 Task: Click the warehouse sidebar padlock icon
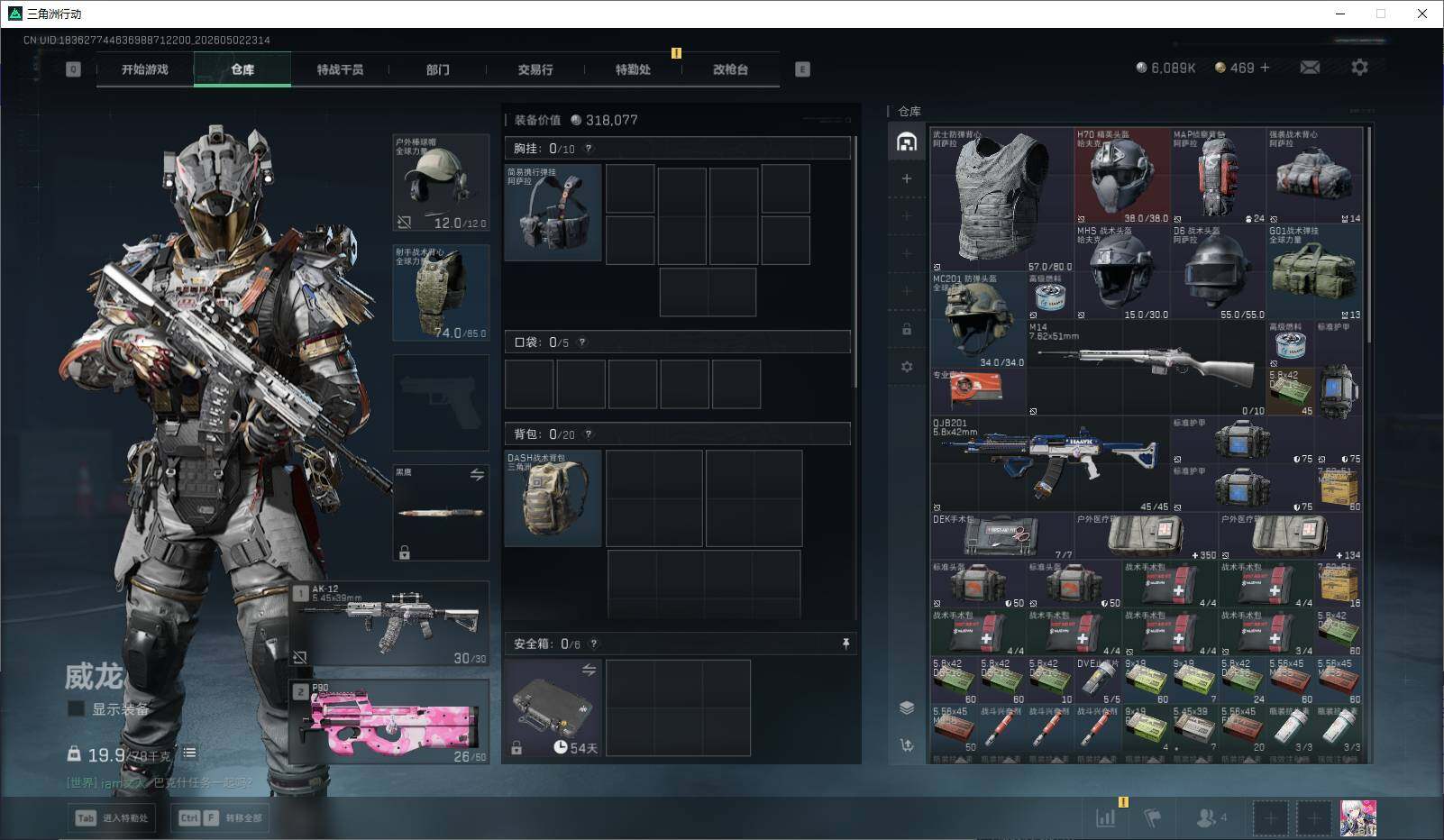click(x=907, y=329)
